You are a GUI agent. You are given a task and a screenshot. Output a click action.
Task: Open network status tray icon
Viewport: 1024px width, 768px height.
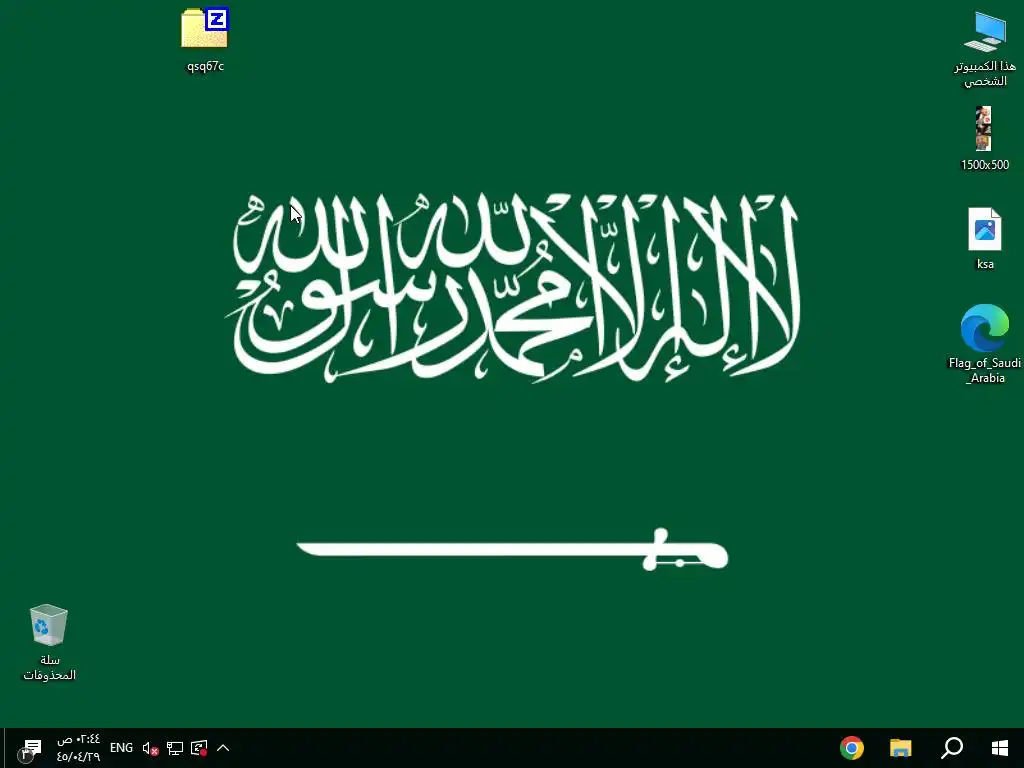coord(174,748)
